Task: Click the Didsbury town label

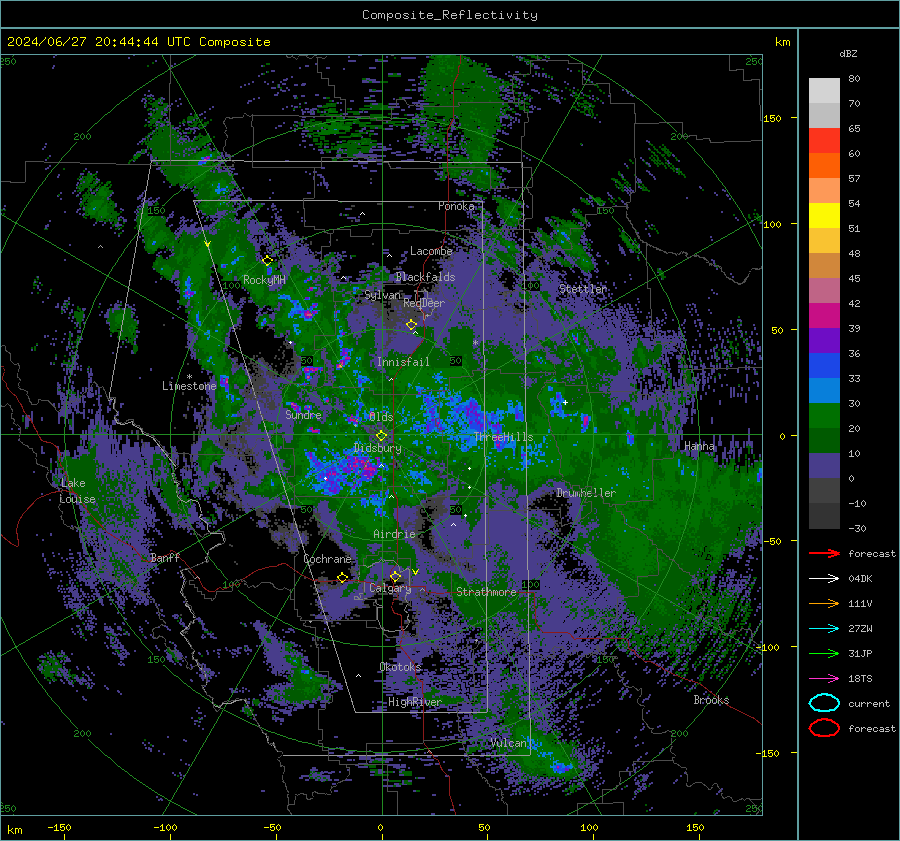Action: click(x=377, y=448)
